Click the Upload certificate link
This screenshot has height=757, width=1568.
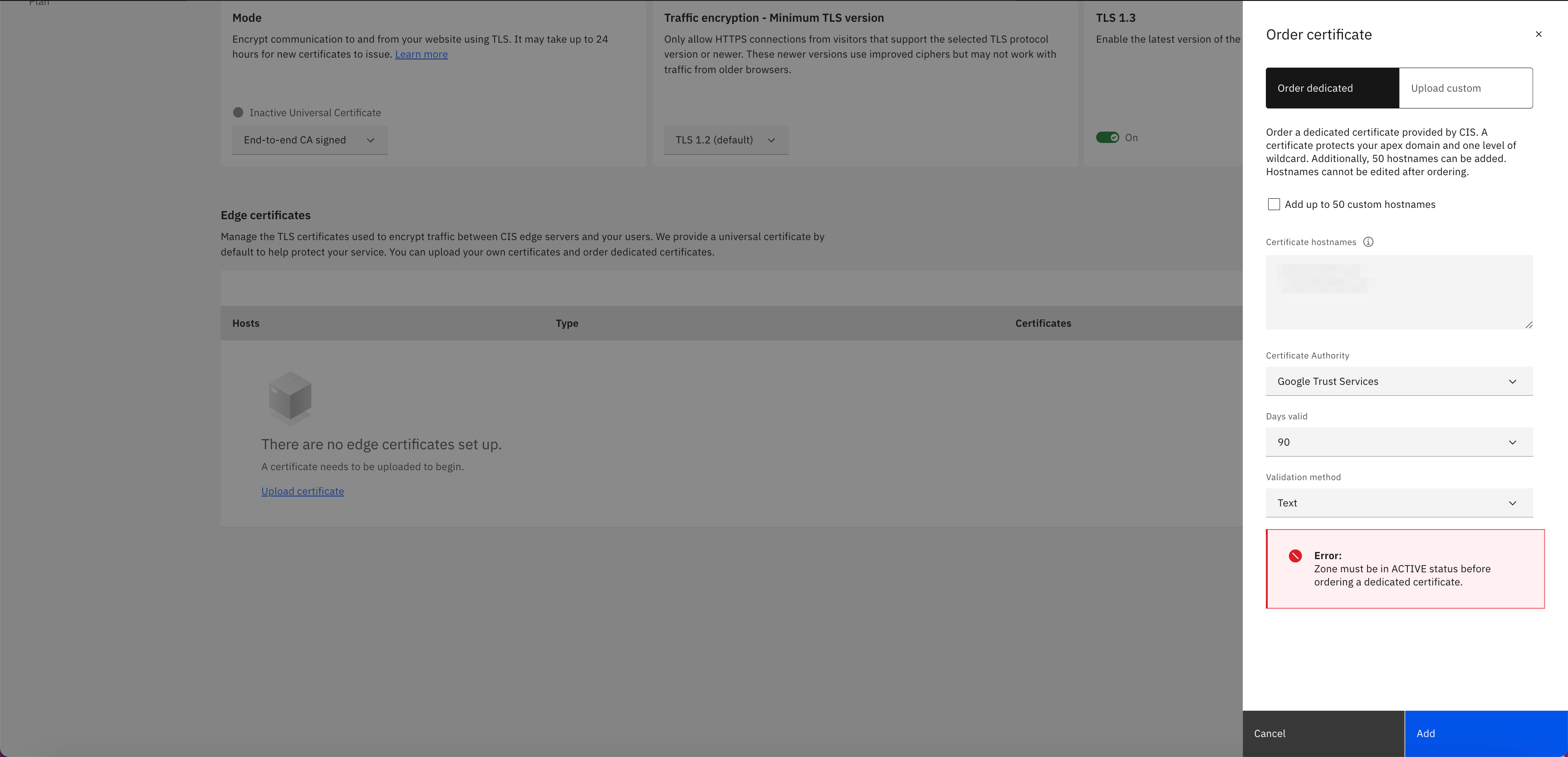click(303, 491)
